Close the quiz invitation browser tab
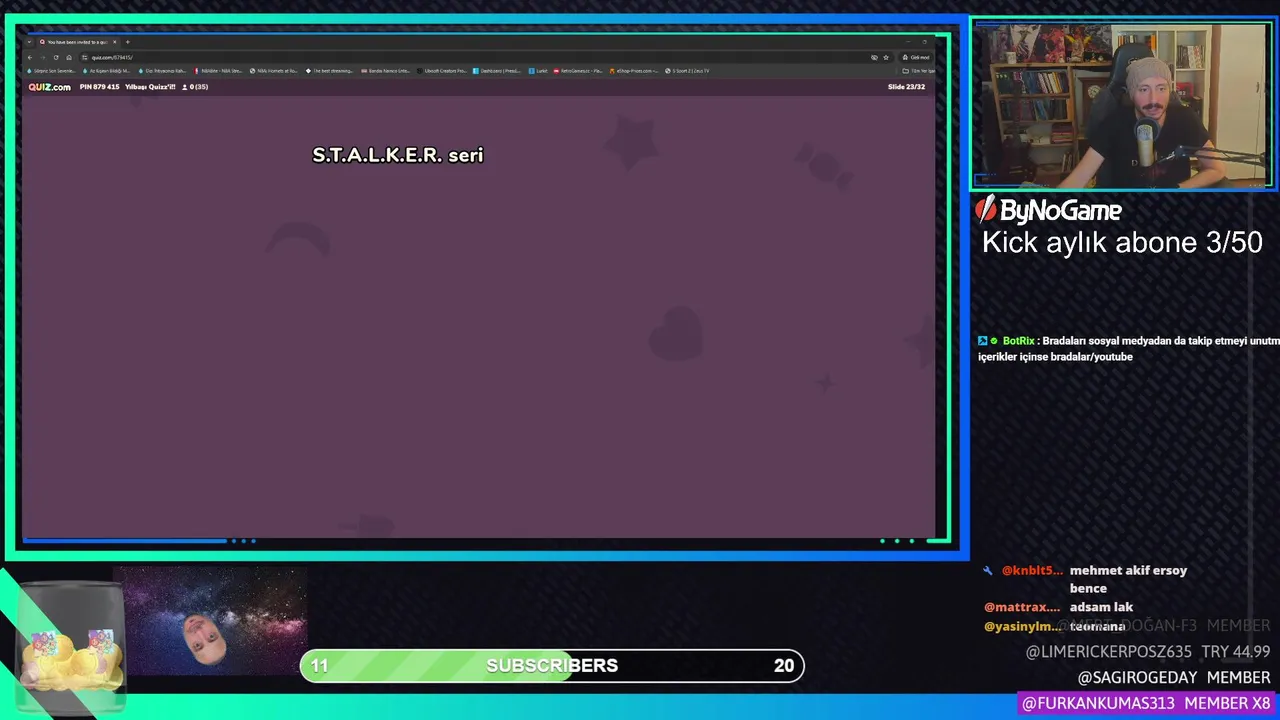1280x720 pixels. click(x=115, y=42)
